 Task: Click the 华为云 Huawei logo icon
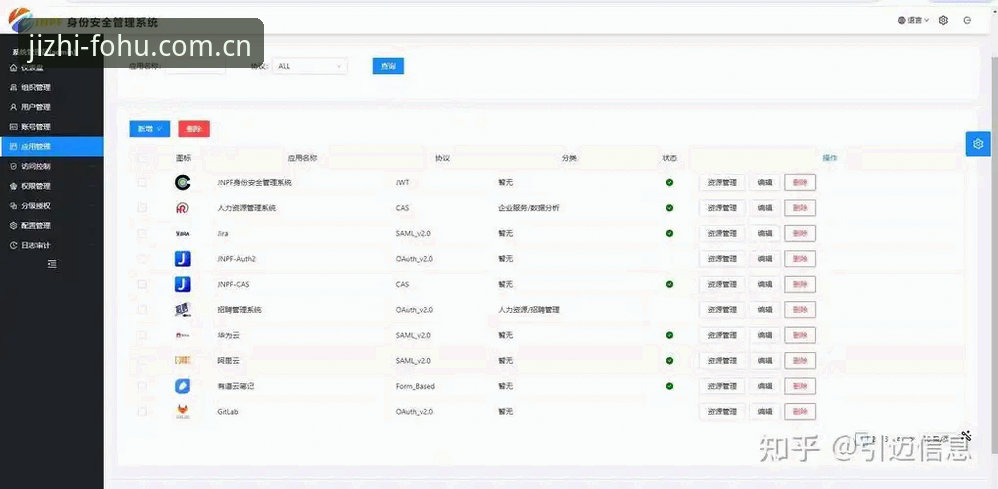[183, 336]
